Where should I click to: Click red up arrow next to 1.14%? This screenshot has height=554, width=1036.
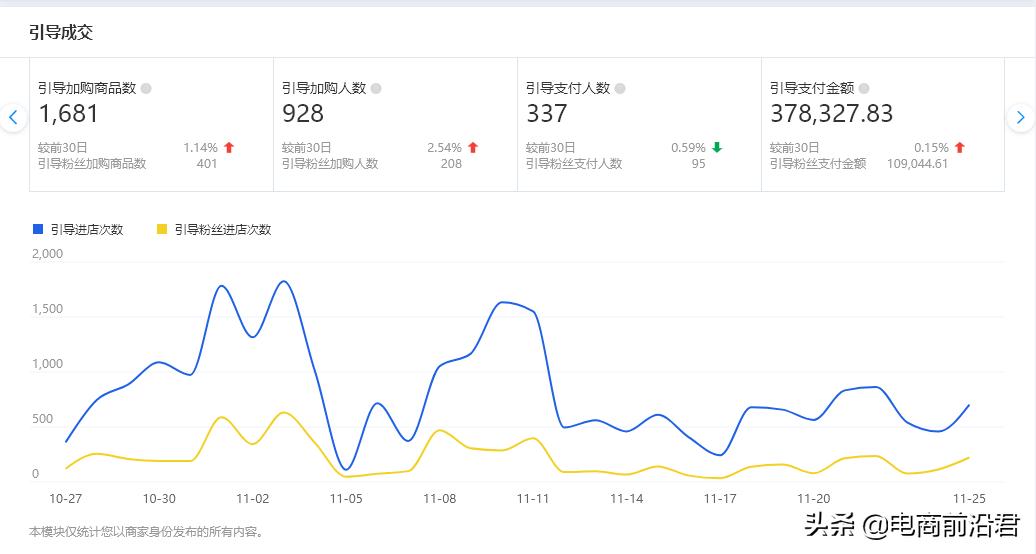[229, 148]
